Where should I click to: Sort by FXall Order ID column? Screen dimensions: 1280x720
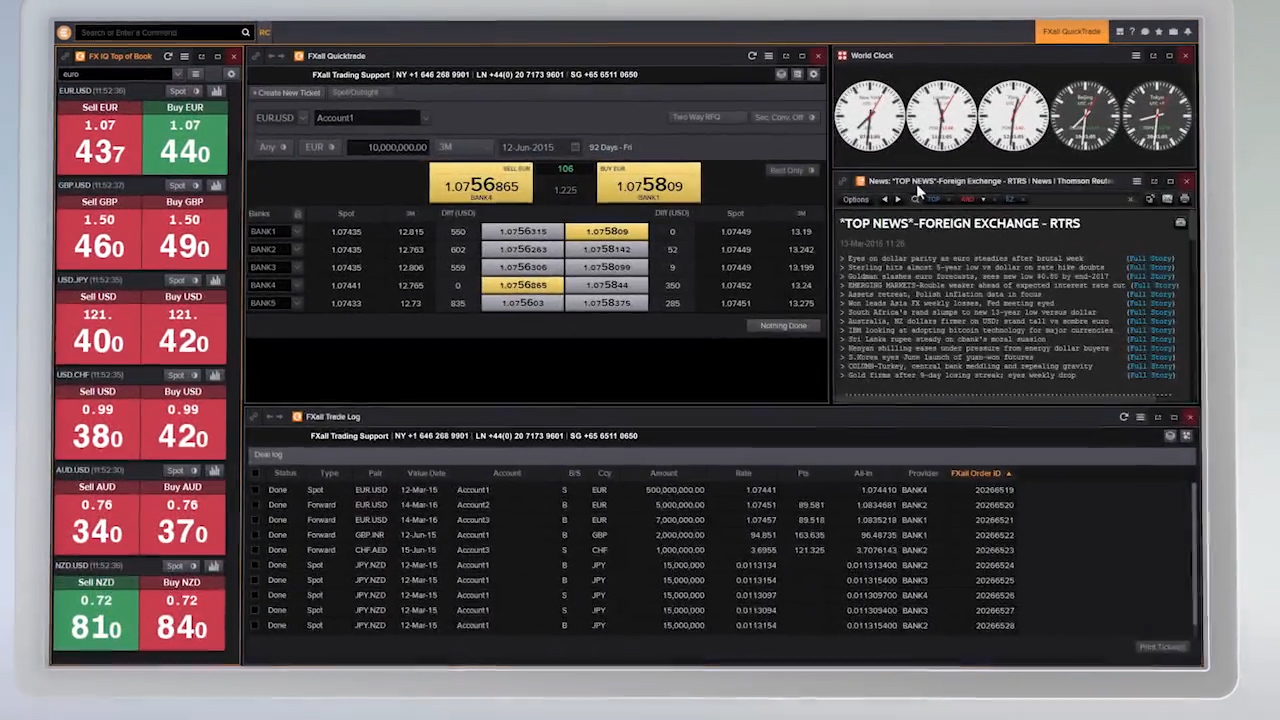point(980,473)
